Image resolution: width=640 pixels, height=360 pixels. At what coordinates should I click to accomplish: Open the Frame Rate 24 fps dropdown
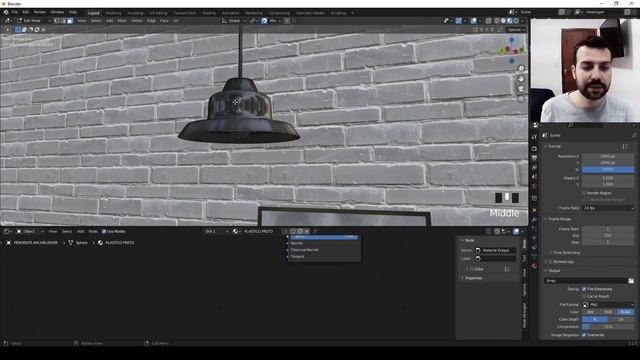pyautogui.click(x=608, y=208)
